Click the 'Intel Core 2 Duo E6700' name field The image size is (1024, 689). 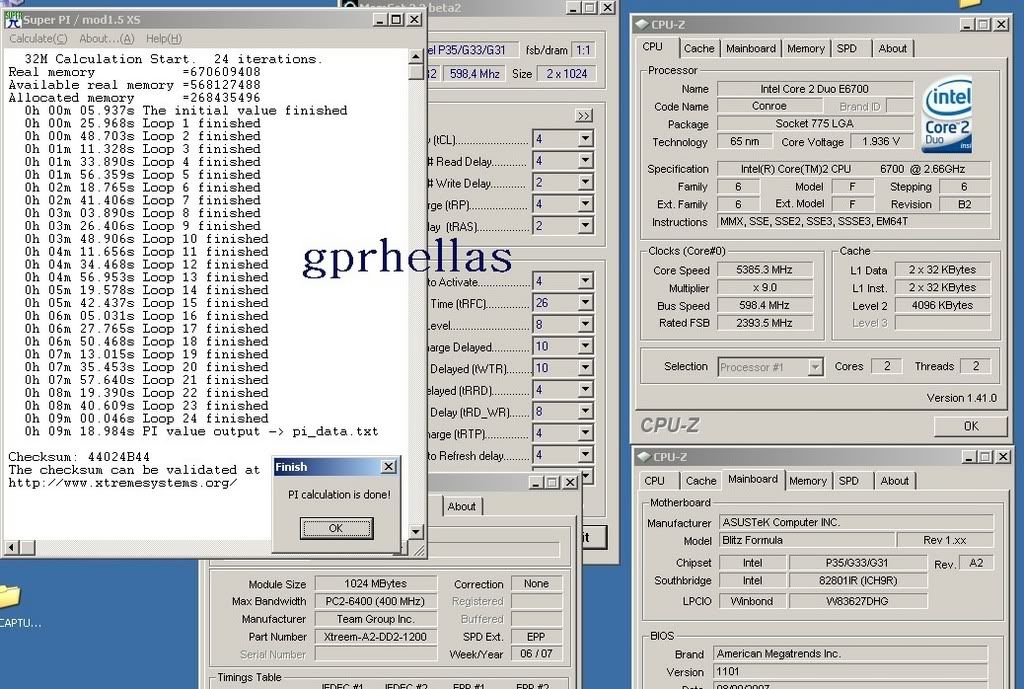tap(814, 89)
